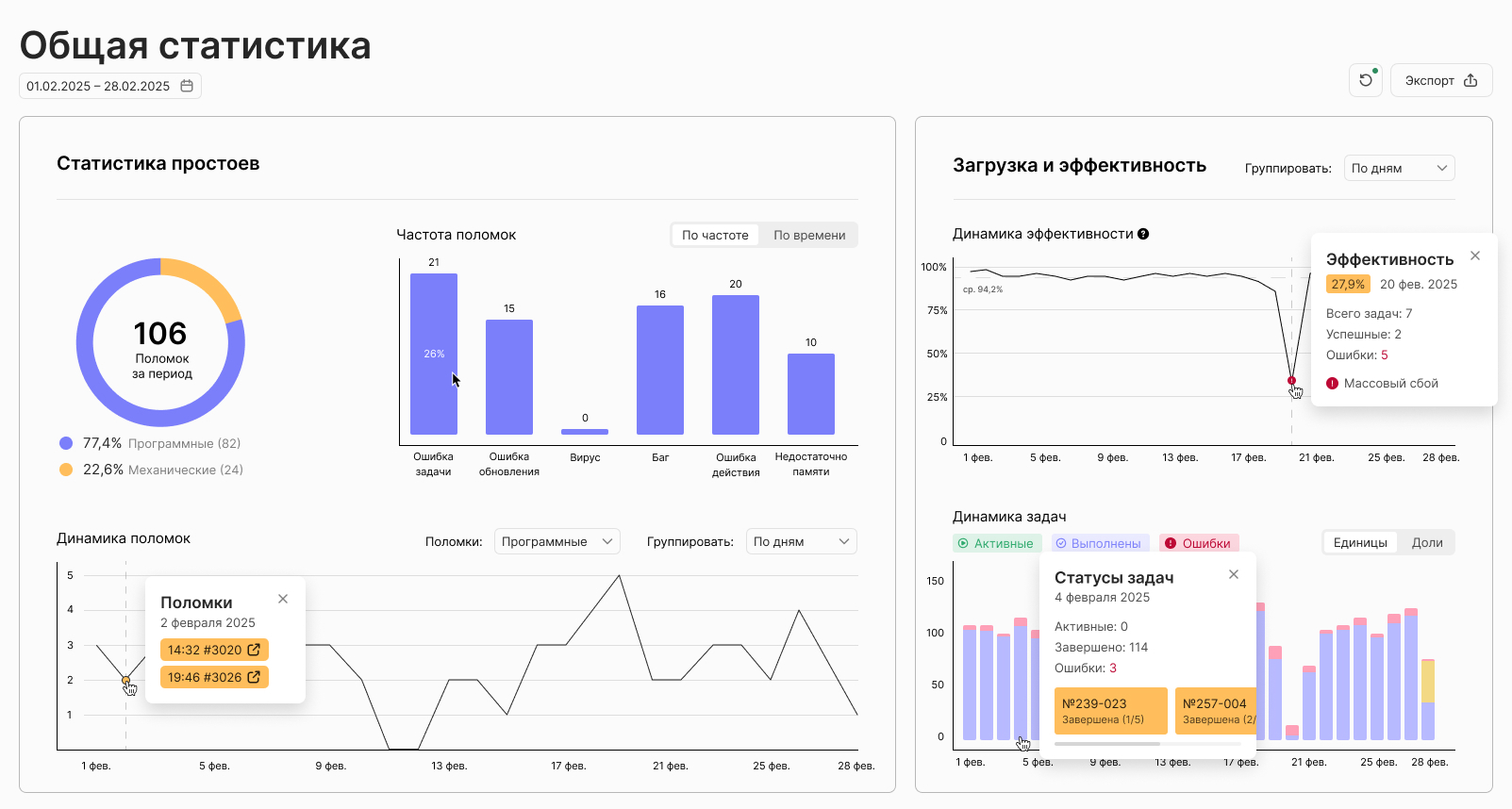Select the Доли tab in Динамика задач
Screen dimensions: 1512x809
(1427, 542)
